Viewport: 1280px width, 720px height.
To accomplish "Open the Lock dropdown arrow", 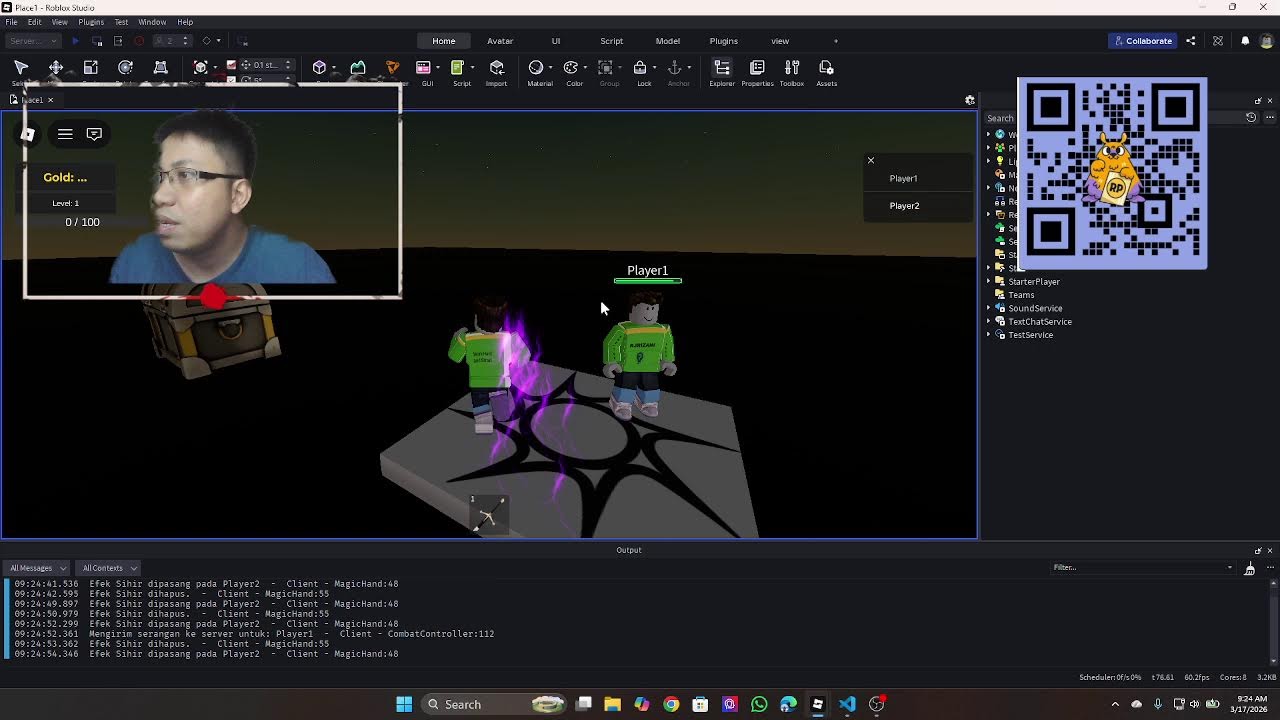I will 654,68.
